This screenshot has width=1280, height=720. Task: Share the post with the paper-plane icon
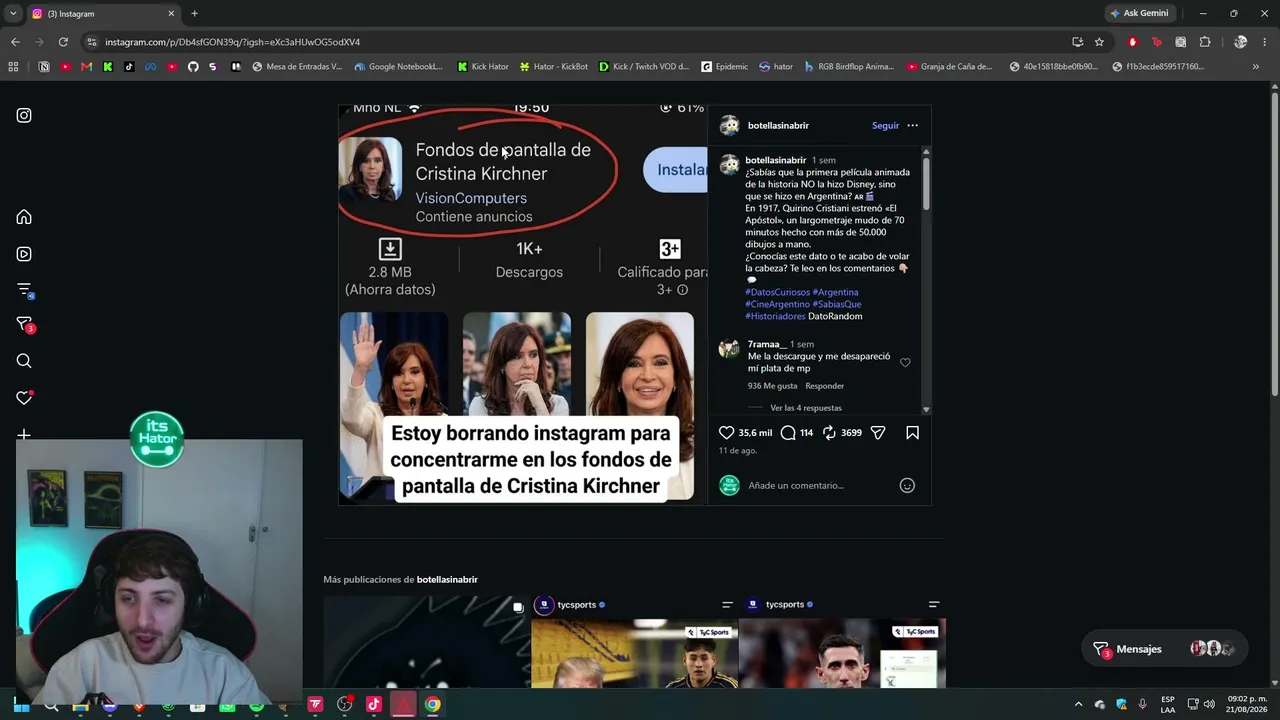[878, 433]
